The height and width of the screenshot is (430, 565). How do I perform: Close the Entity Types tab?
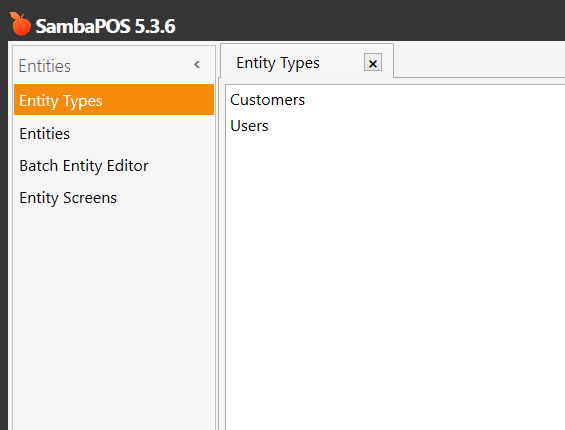click(x=373, y=63)
